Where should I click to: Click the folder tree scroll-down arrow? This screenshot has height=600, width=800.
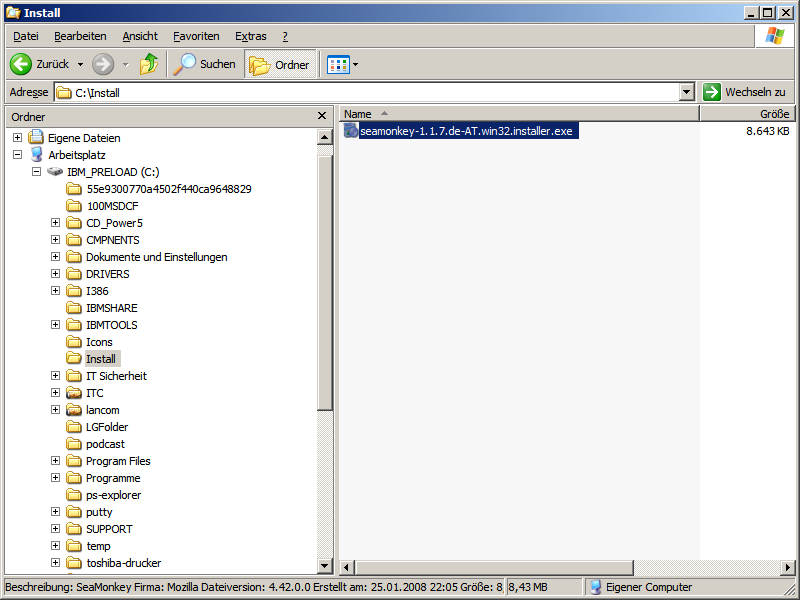[325, 565]
